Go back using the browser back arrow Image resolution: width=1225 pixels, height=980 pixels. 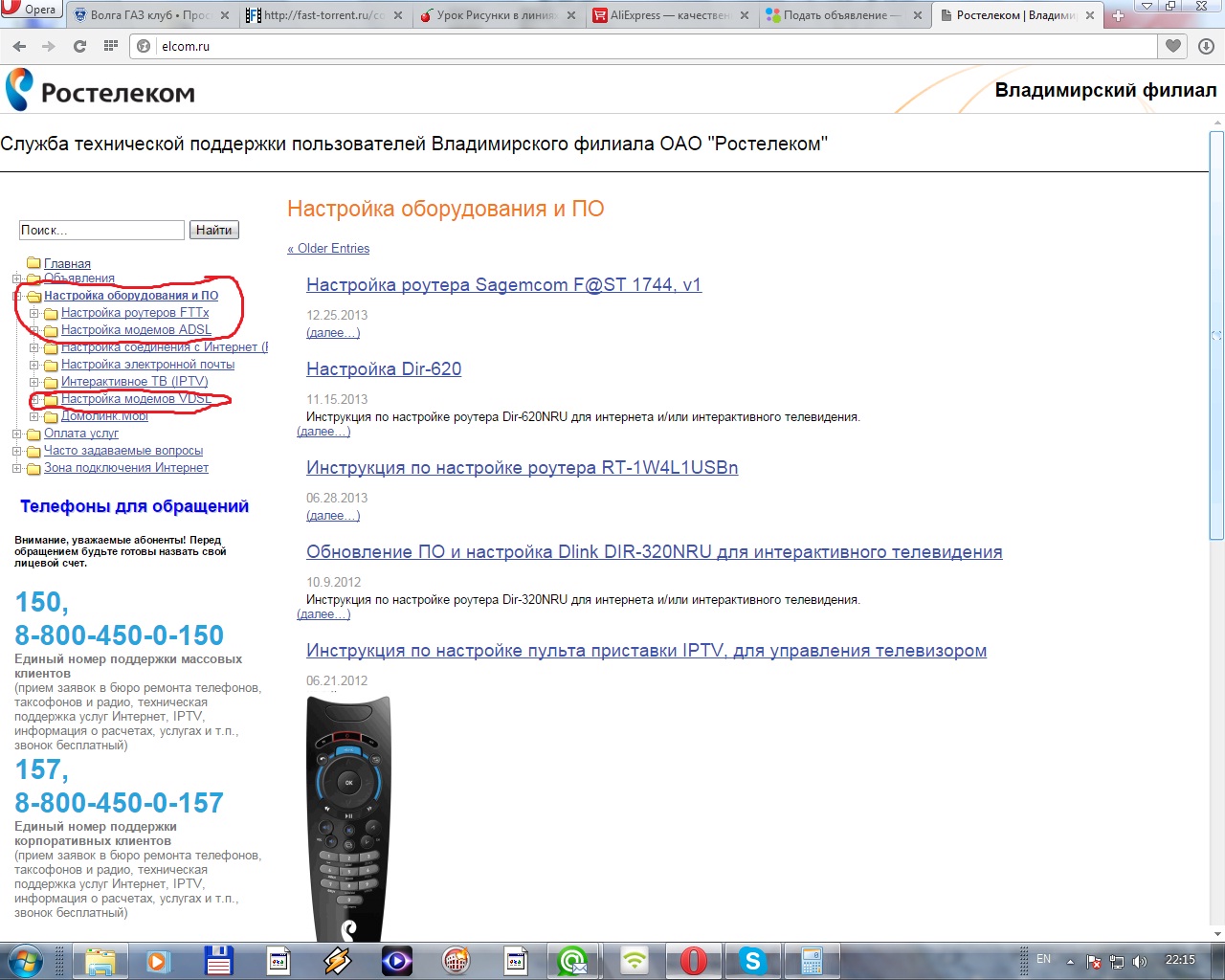coord(19,46)
